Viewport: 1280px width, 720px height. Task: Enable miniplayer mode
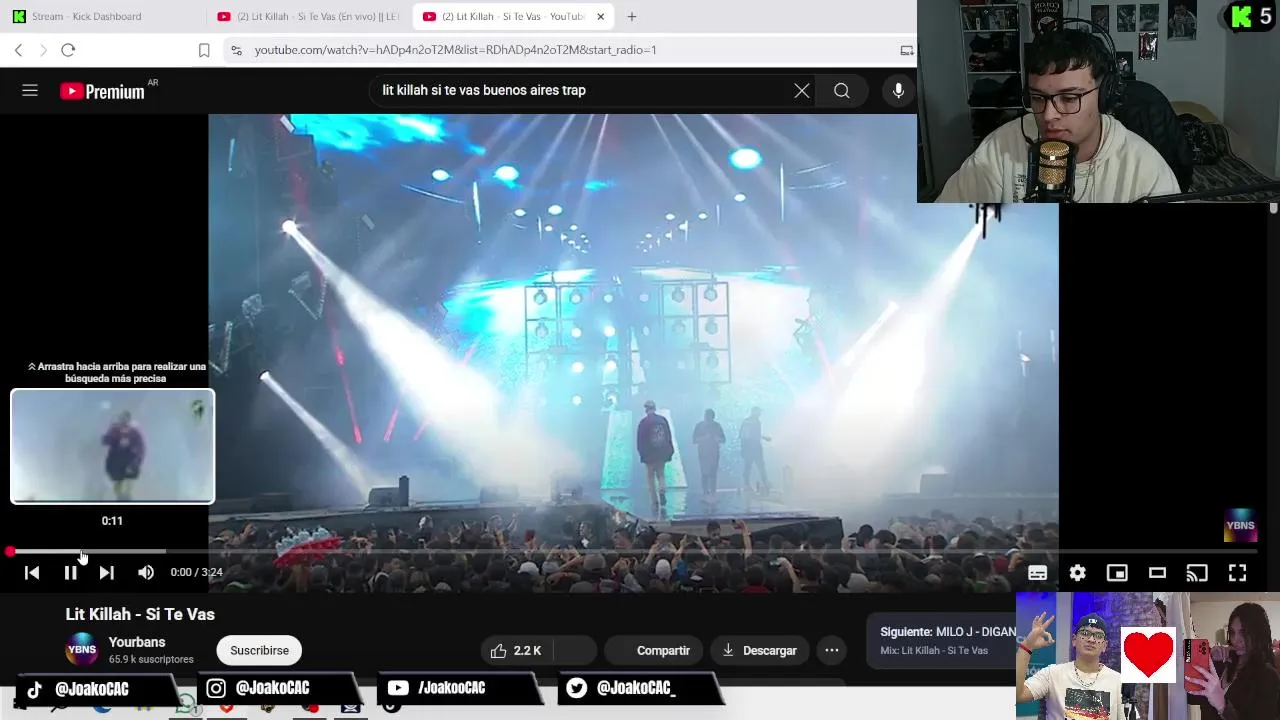coord(1117,573)
